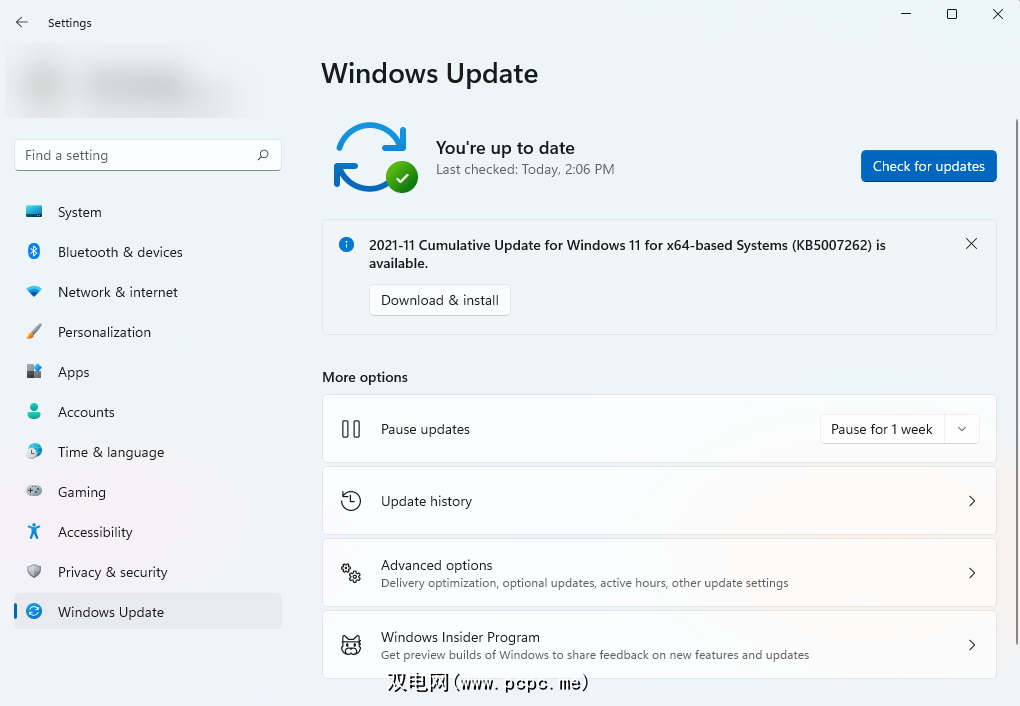Click the pause bars icon
This screenshot has width=1020, height=706.
pyautogui.click(x=351, y=429)
